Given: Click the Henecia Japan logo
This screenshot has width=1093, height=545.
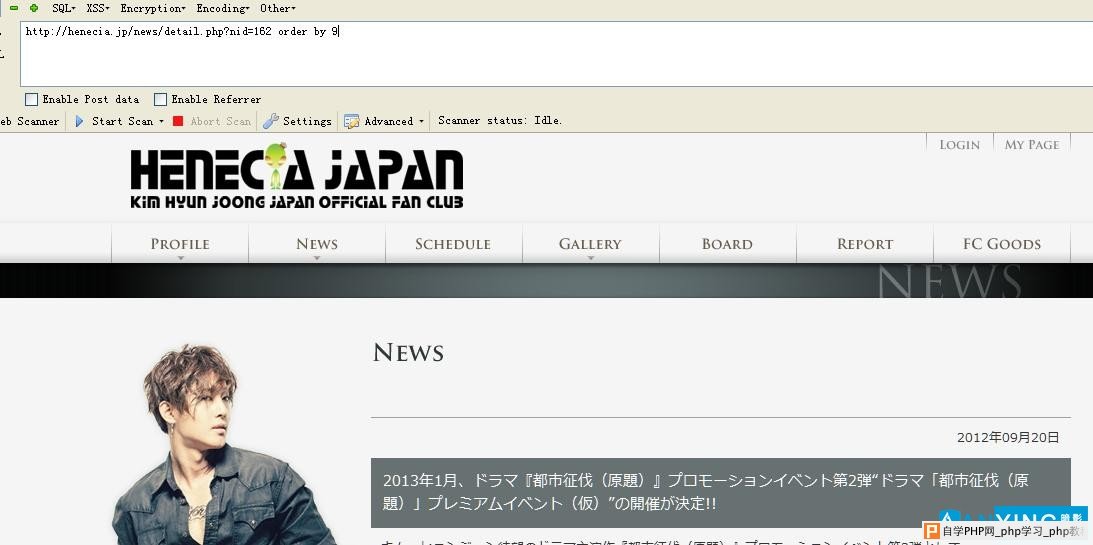Looking at the screenshot, I should pyautogui.click(x=297, y=176).
